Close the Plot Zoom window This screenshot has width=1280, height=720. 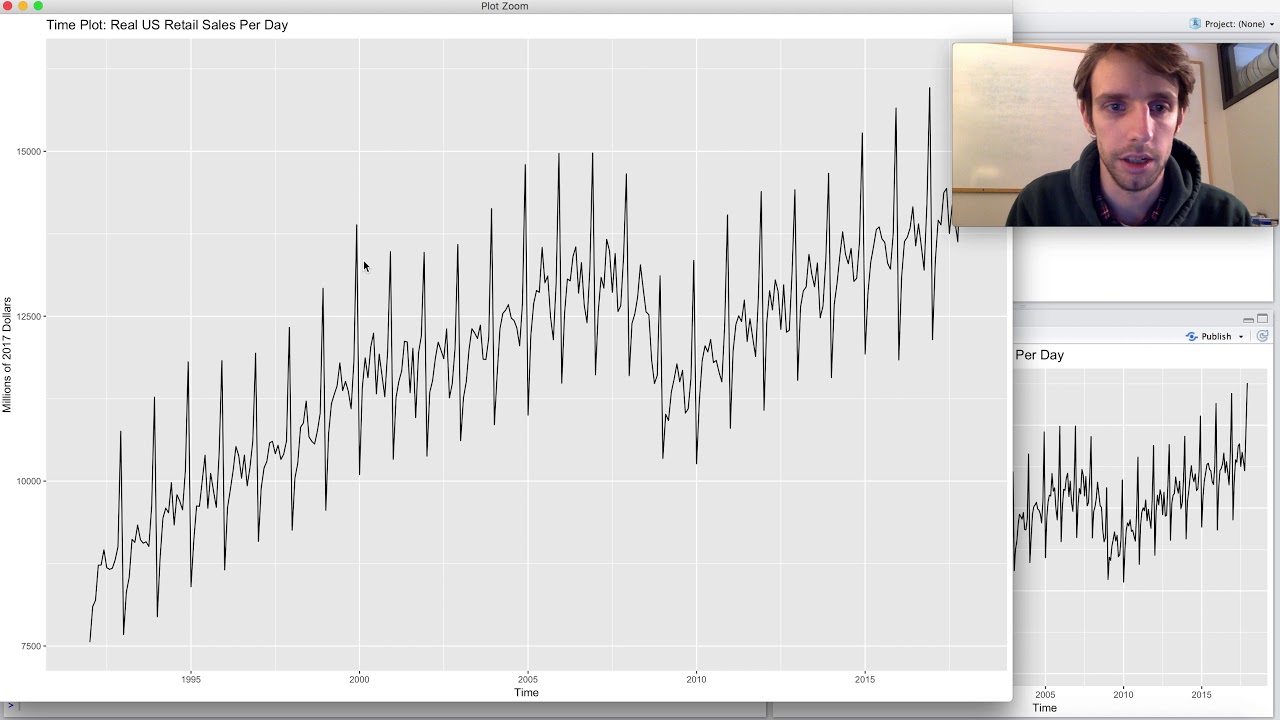[7, 6]
